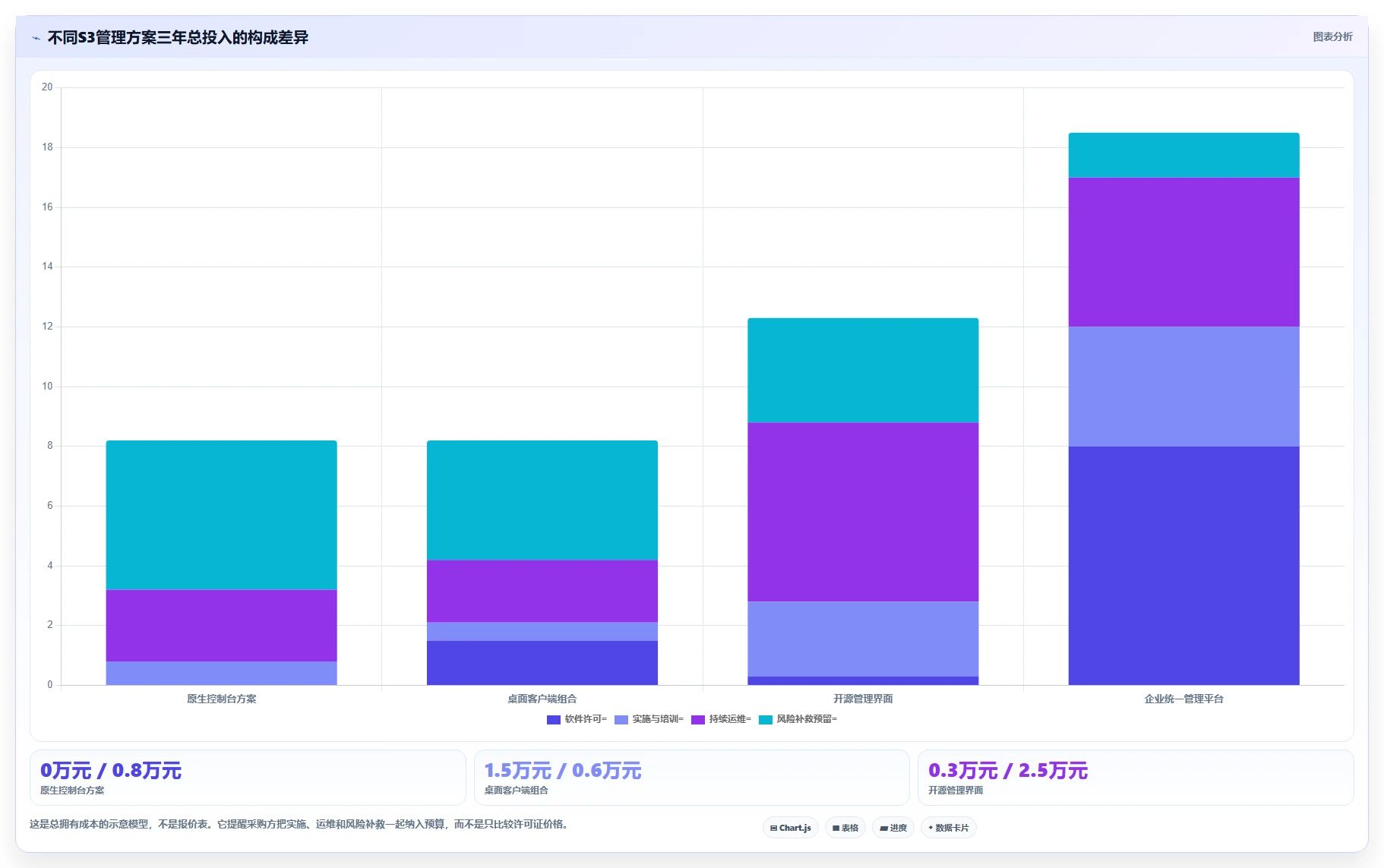
Task: Open the 数据卡片 tag chip
Action: pos(949,828)
